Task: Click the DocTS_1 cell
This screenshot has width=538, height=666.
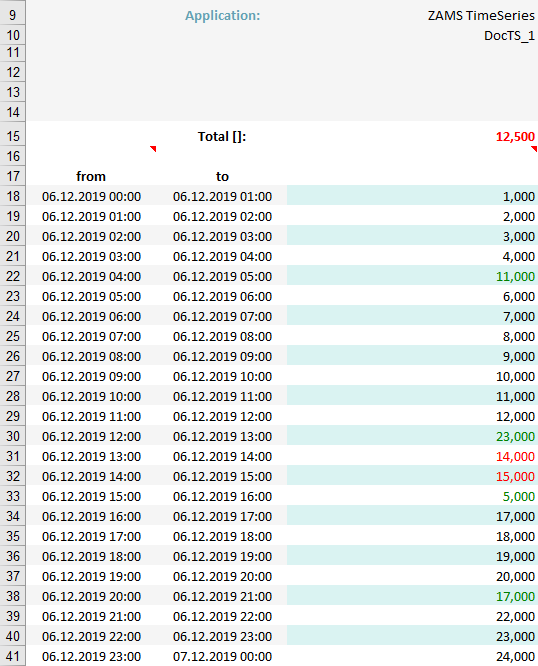Action: click(x=509, y=36)
